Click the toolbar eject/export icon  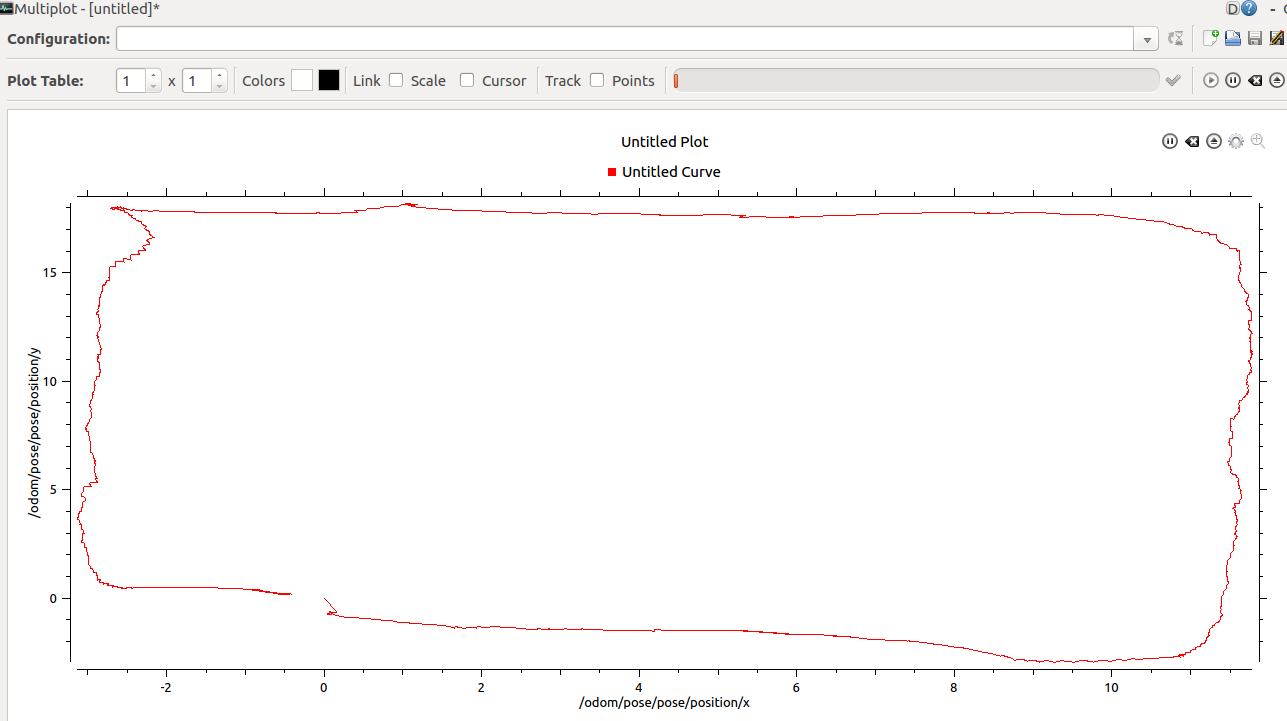pyautogui.click(x=1277, y=81)
